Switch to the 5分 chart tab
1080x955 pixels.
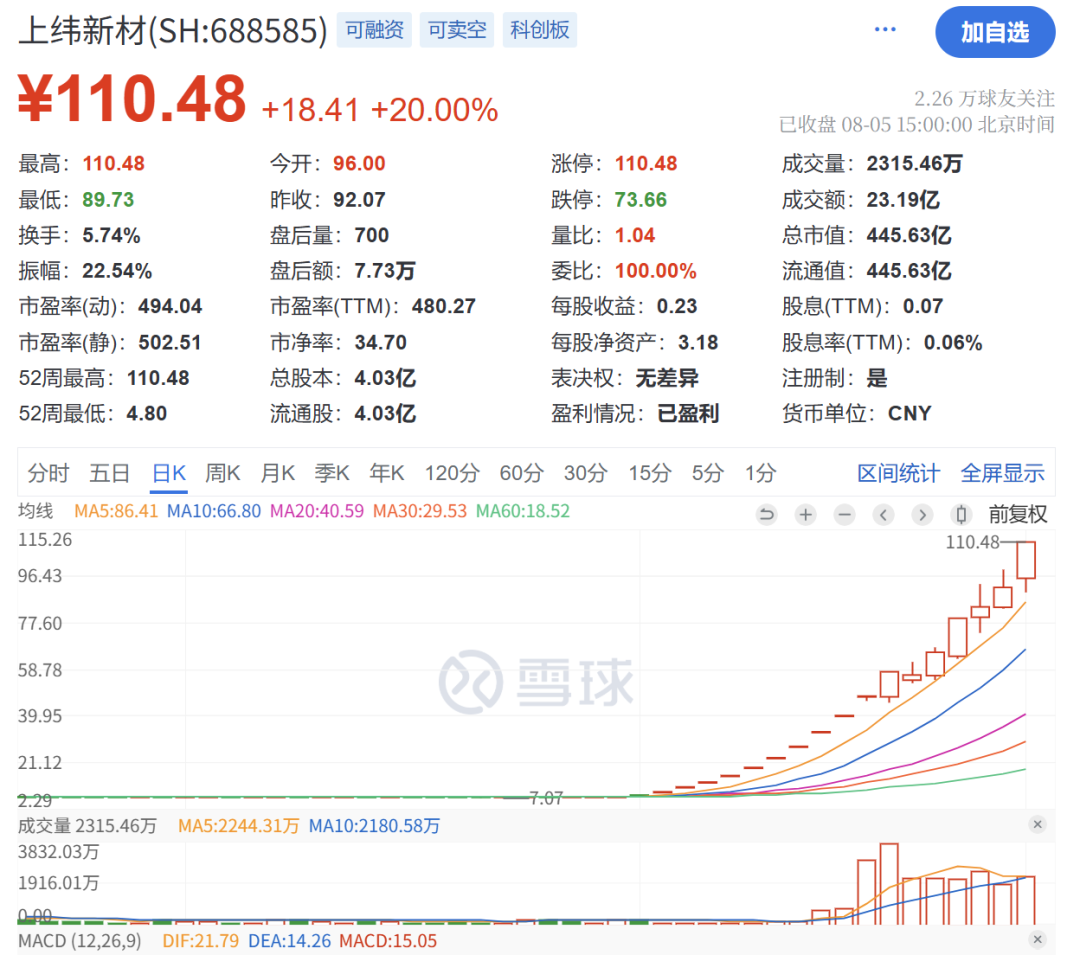707,474
